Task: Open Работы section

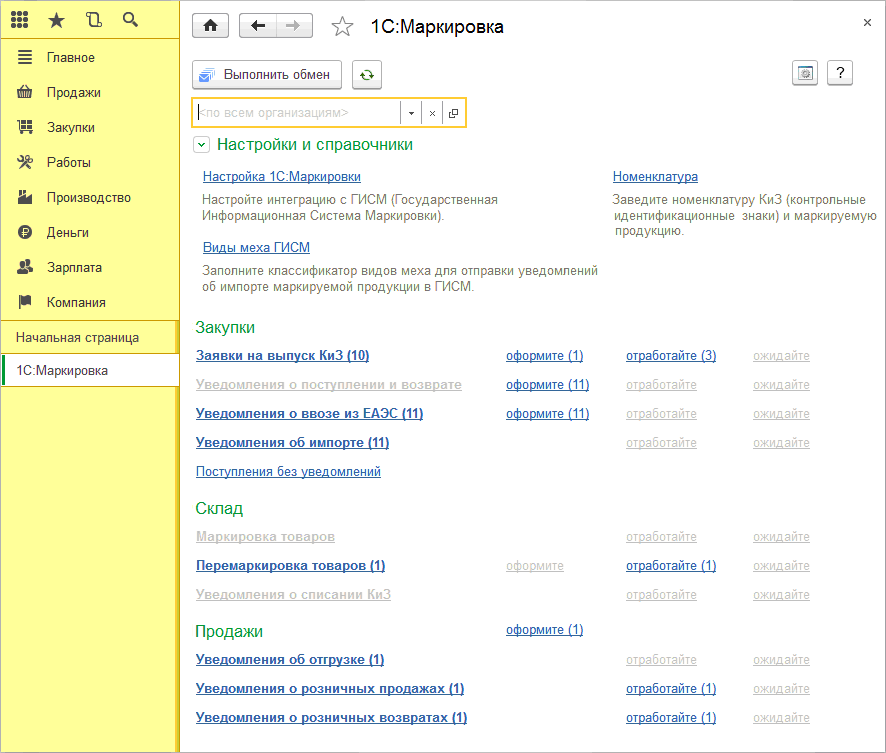Action: click(90, 163)
